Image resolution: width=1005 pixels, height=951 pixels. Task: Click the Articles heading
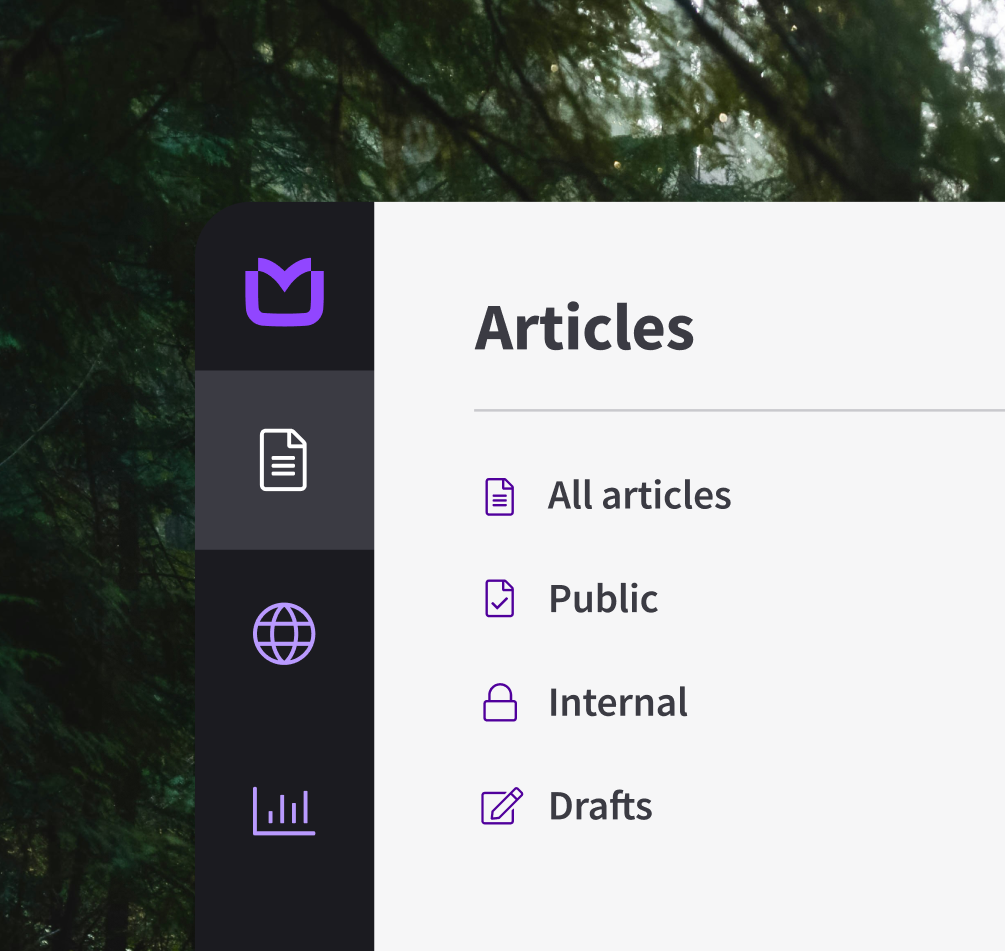pos(584,328)
